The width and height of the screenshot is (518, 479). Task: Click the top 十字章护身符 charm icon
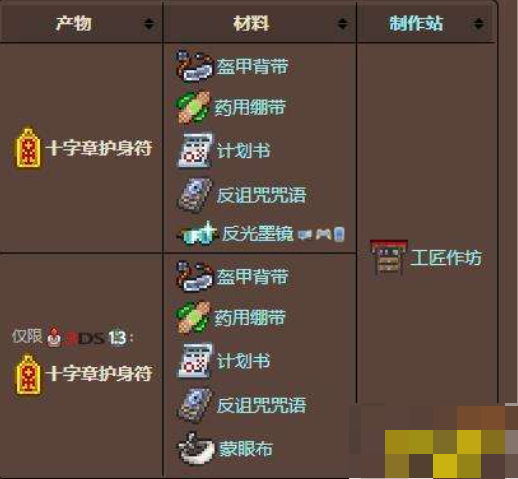tap(28, 148)
